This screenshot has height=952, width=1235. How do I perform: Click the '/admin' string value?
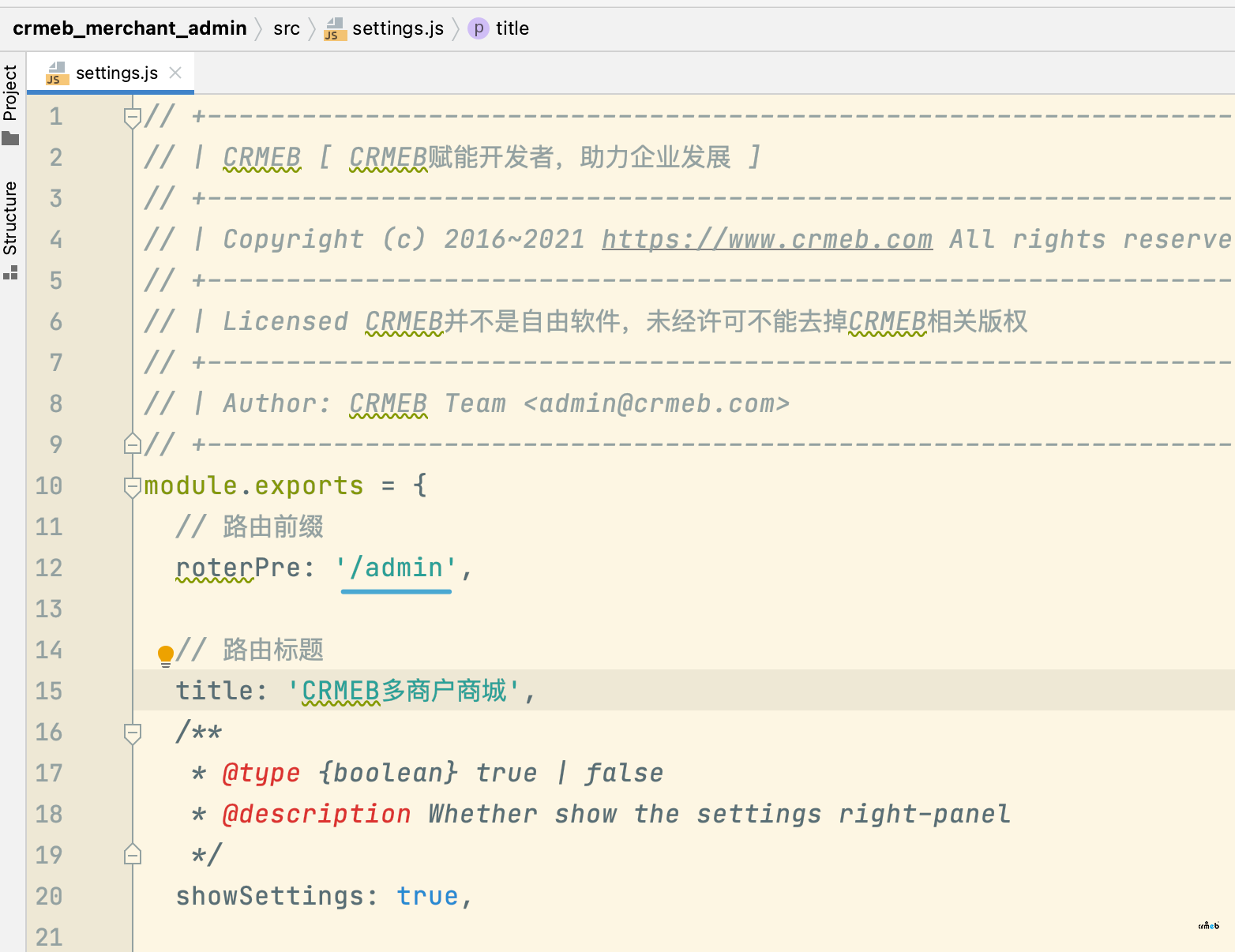coord(396,568)
